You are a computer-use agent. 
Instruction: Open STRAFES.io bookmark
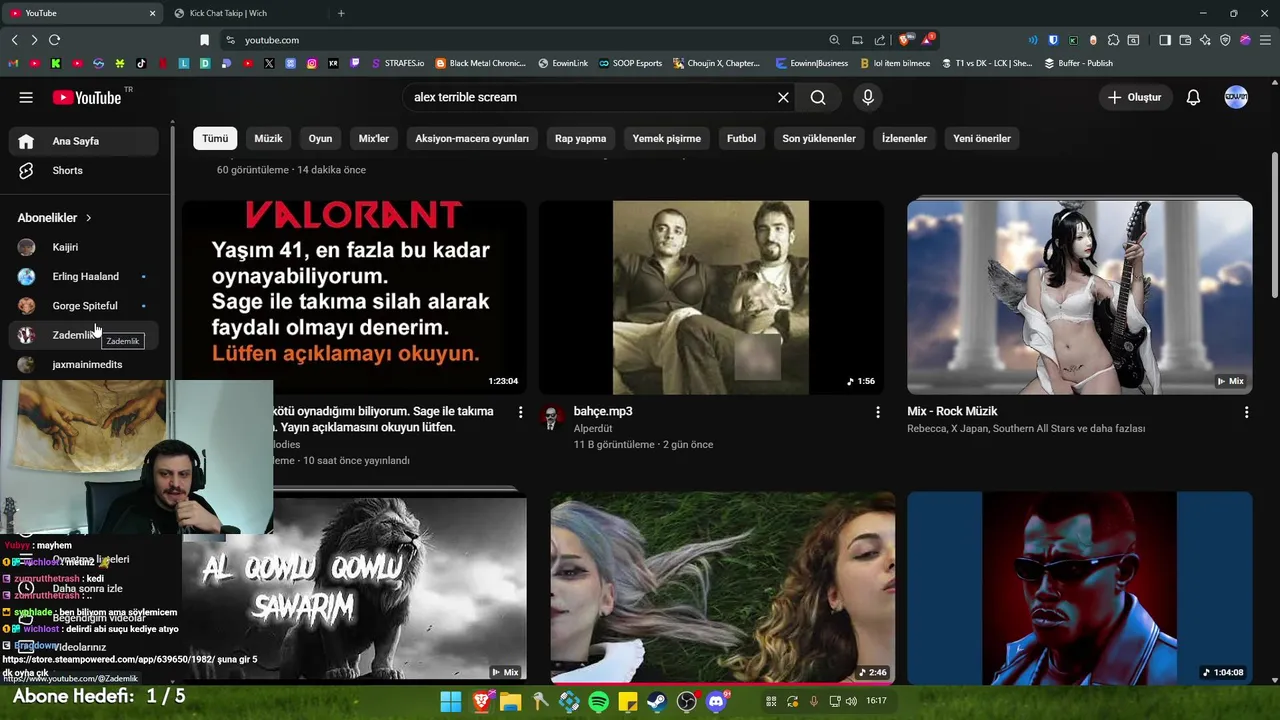[x=397, y=63]
